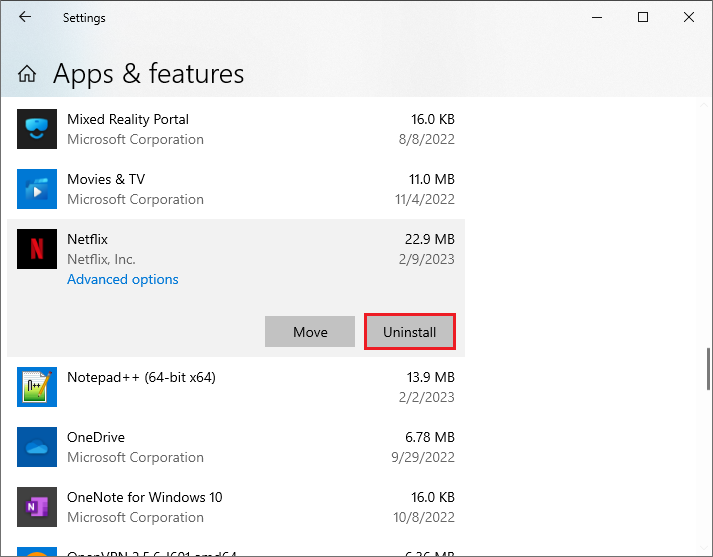Minimize the Settings window
Screen dimensions: 713x557
coord(597,17)
